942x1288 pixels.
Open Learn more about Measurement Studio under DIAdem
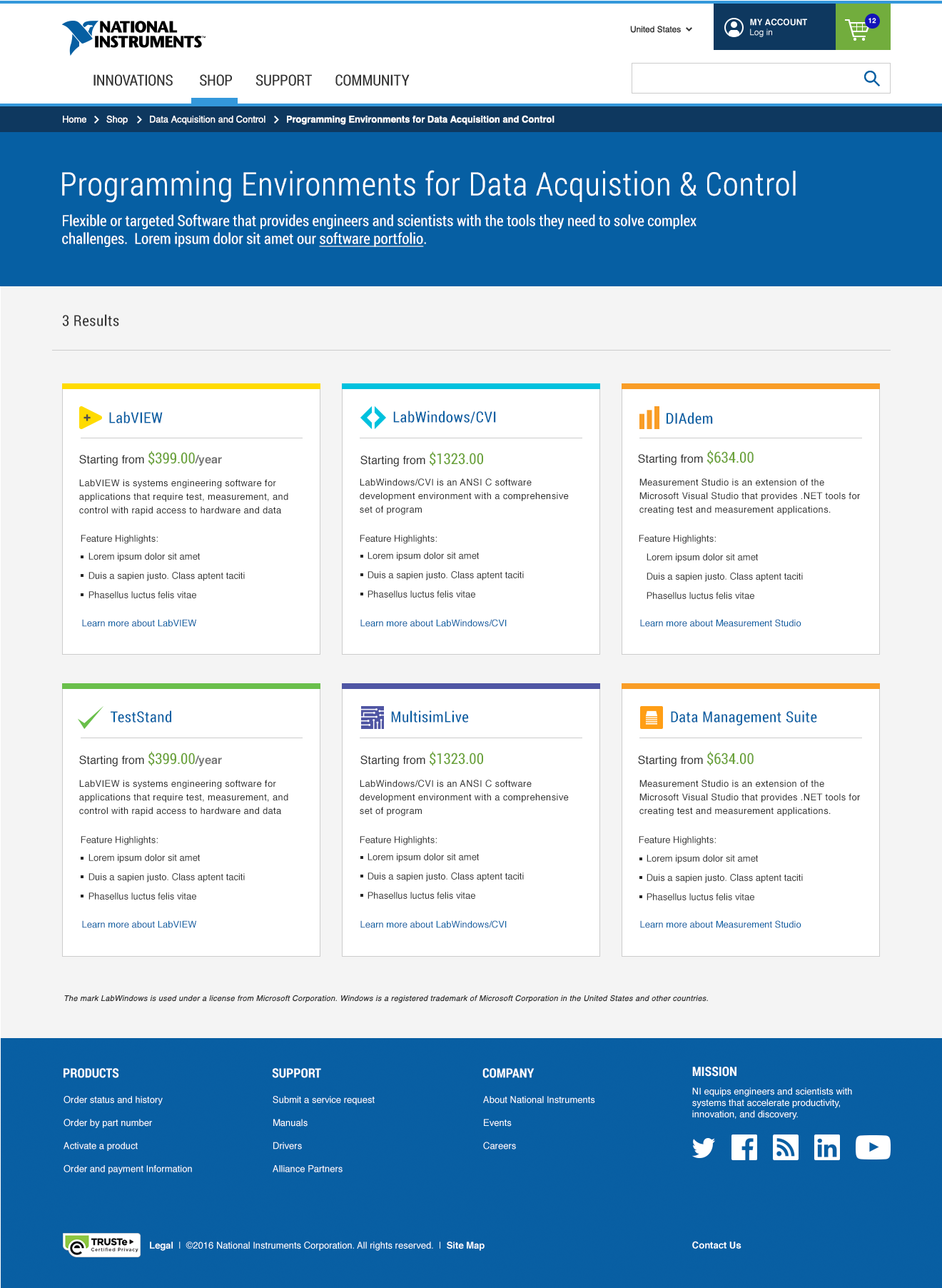(720, 623)
